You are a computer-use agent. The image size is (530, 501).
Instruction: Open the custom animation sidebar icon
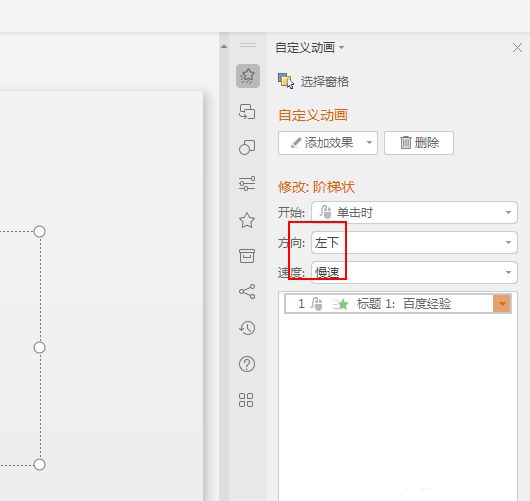248,76
